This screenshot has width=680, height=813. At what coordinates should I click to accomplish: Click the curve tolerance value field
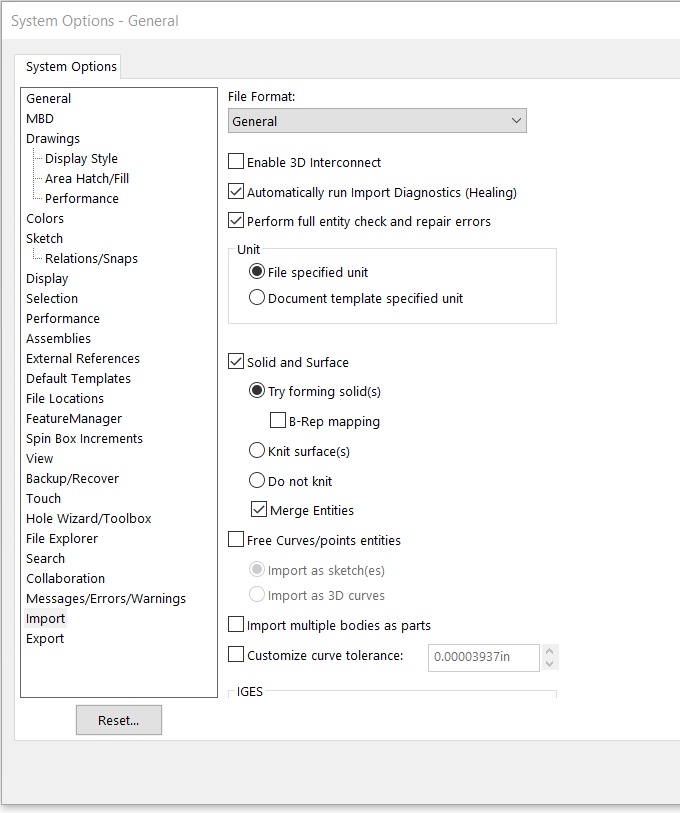click(x=483, y=657)
